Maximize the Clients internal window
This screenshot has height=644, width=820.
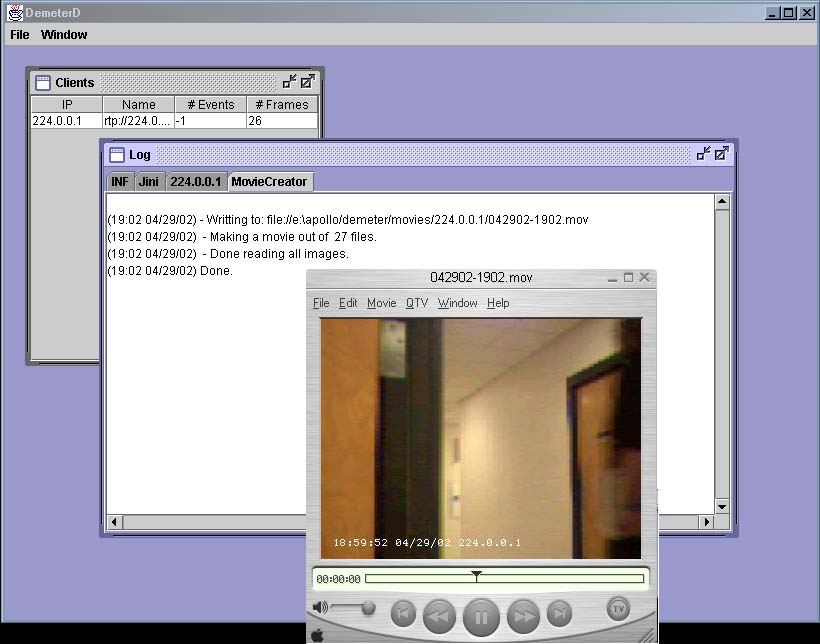[308, 82]
